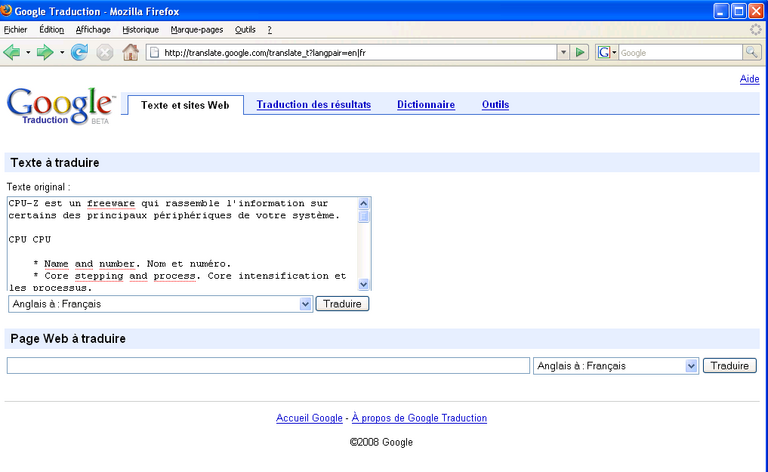This screenshot has width=768, height=472.
Task: Open the Affichage menu
Action: pyautogui.click(x=93, y=29)
